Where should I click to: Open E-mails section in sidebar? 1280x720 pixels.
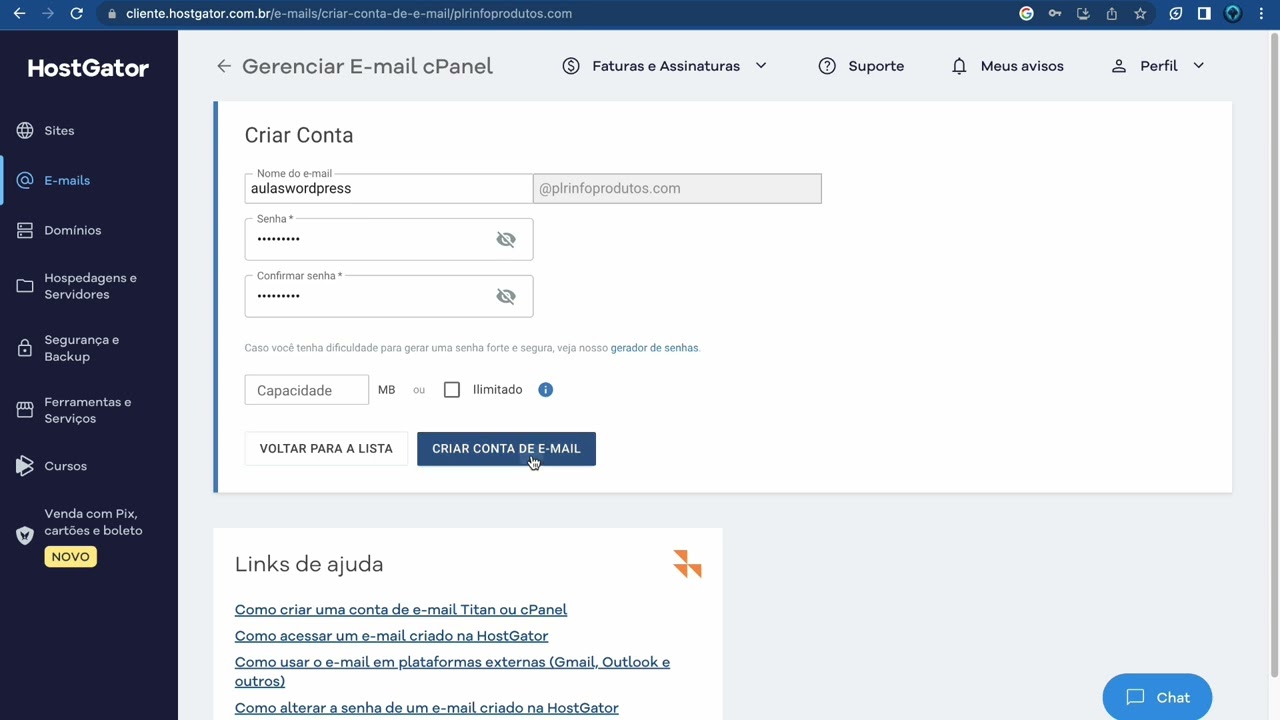[x=67, y=181]
